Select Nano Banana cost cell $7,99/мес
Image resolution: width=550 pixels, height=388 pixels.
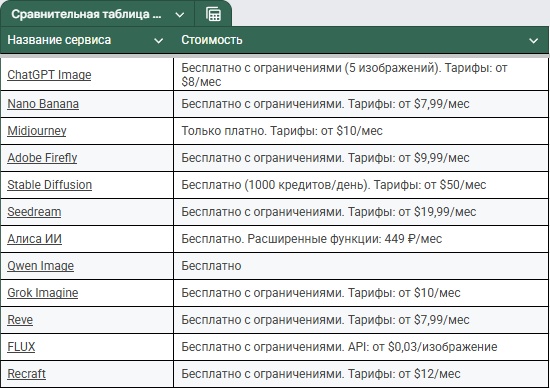point(361,104)
